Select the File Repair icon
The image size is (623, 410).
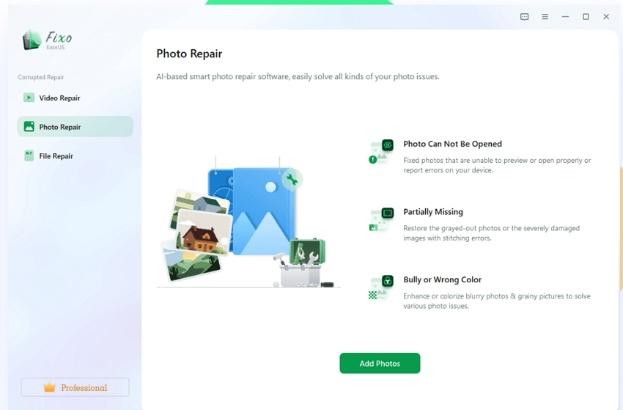tap(29, 156)
